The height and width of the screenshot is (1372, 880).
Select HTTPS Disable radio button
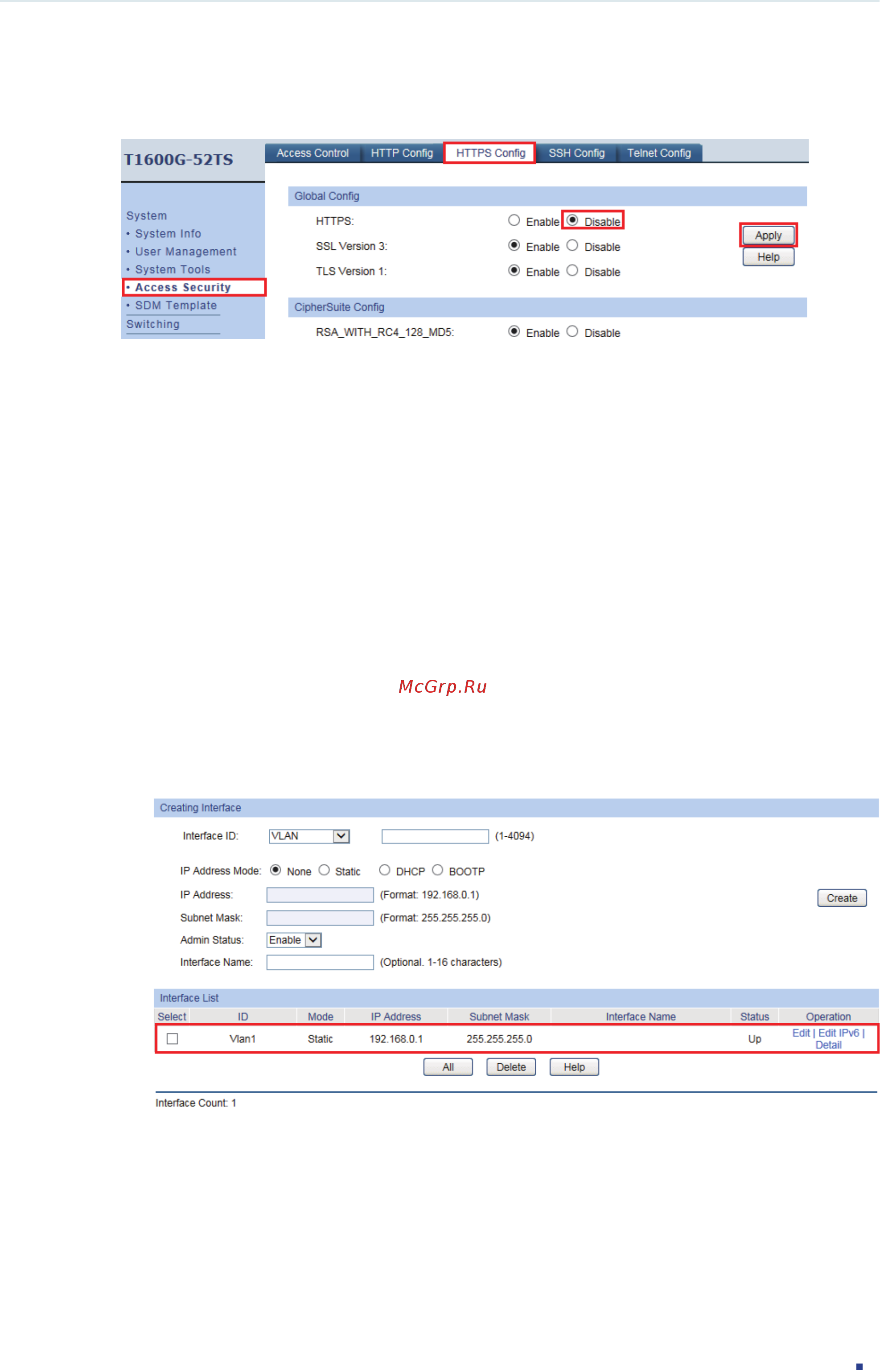pos(572,221)
